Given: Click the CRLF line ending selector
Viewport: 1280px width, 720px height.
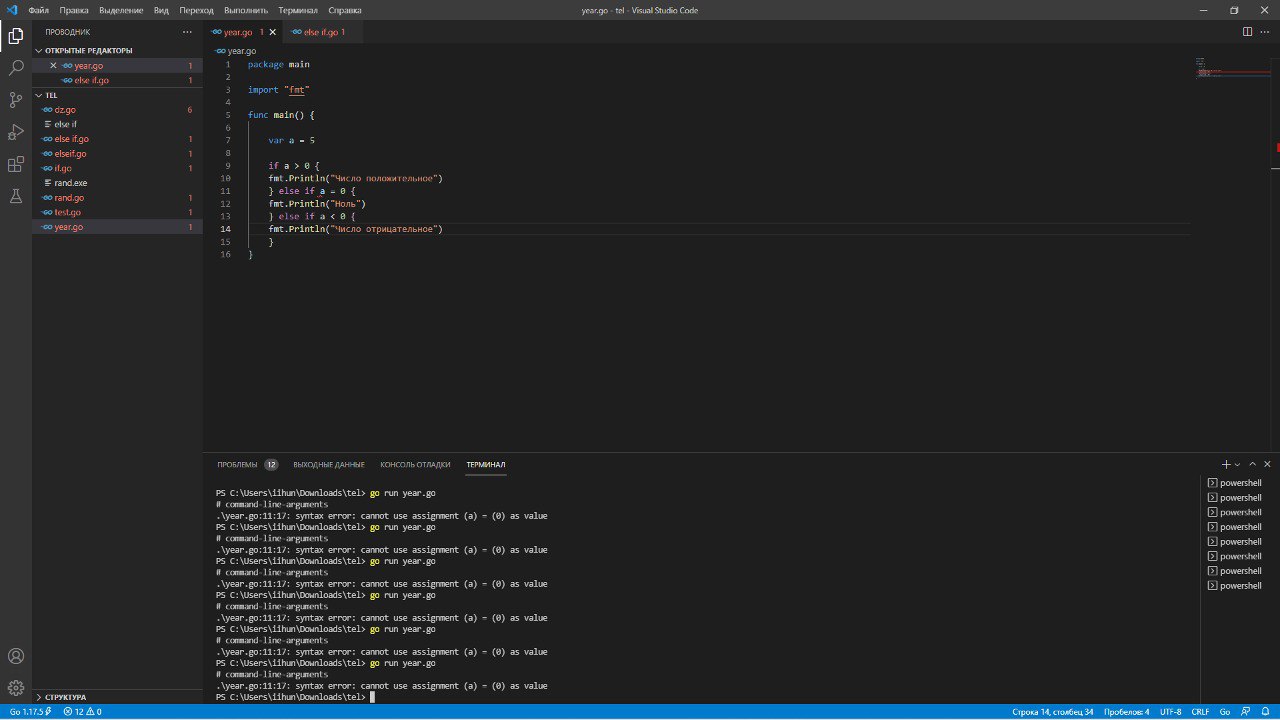Looking at the screenshot, I should coord(1200,712).
